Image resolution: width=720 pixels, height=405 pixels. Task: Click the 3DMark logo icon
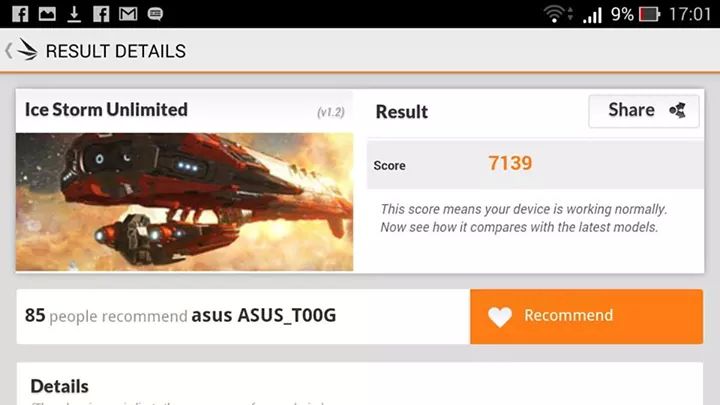[x=27, y=50]
